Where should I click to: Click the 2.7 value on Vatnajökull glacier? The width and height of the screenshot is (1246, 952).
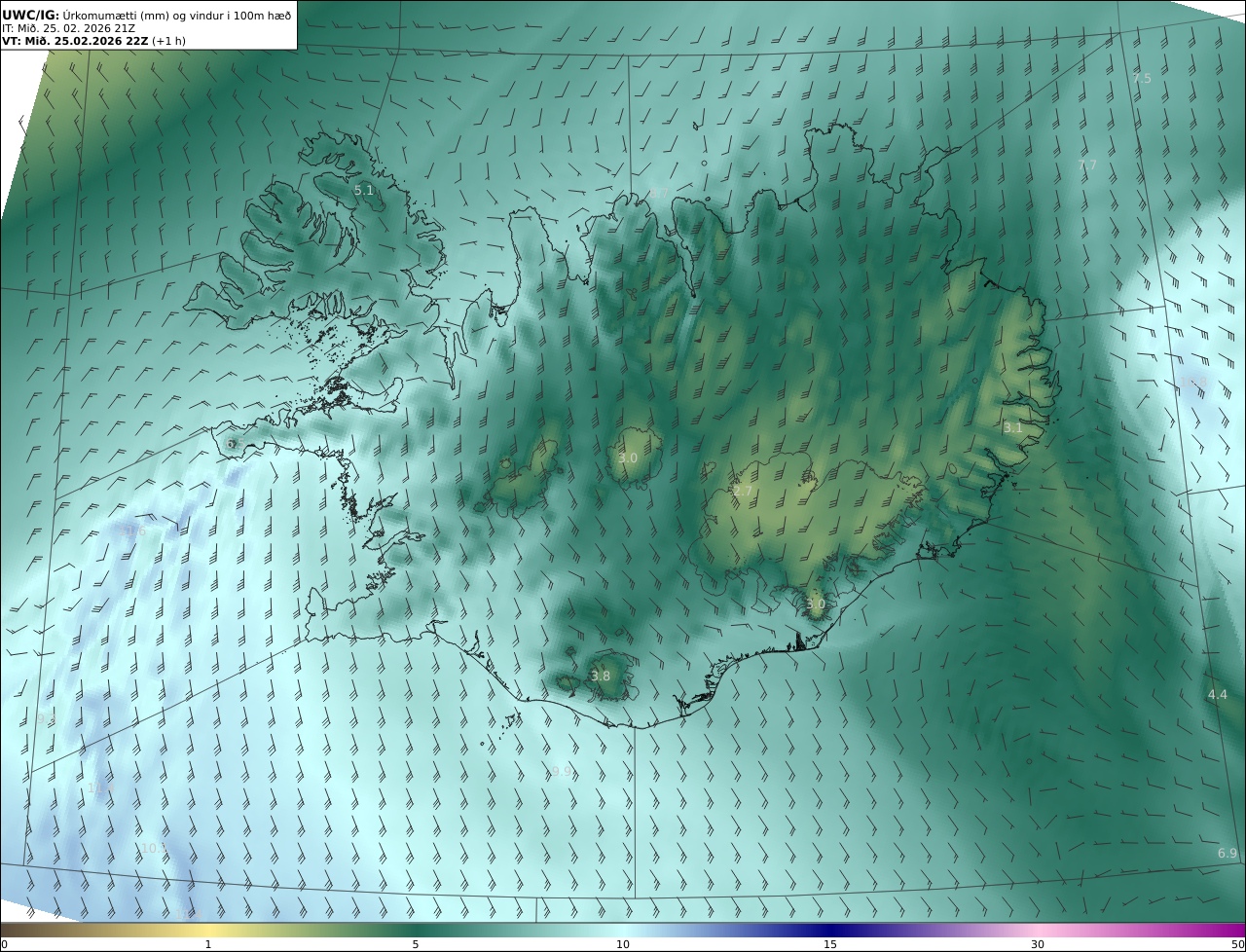(x=743, y=492)
